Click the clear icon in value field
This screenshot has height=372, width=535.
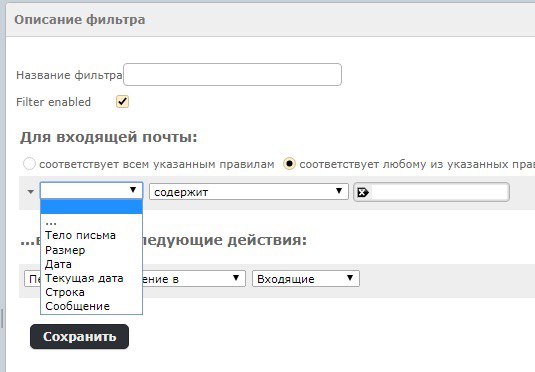pyautogui.click(x=363, y=193)
